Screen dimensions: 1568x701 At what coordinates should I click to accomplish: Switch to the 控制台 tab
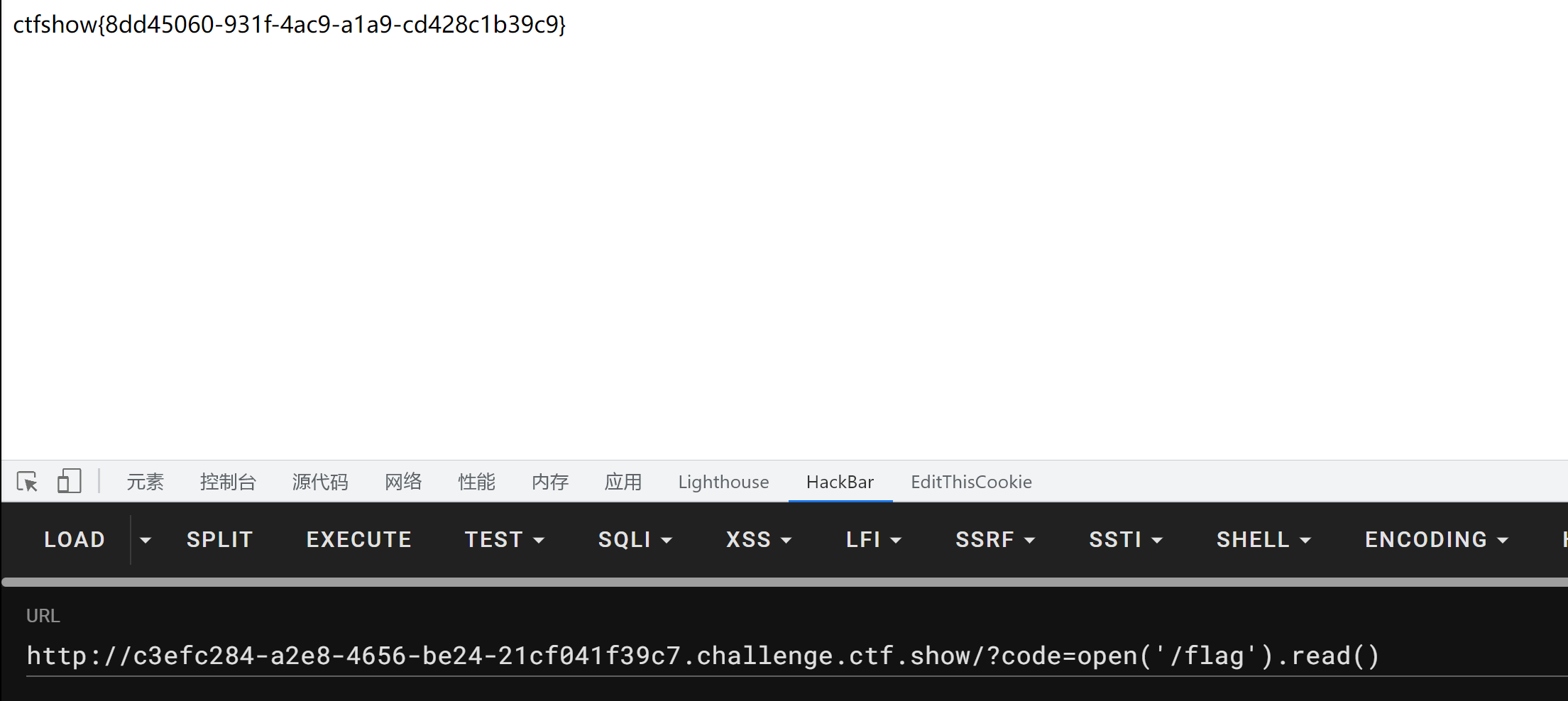(228, 482)
